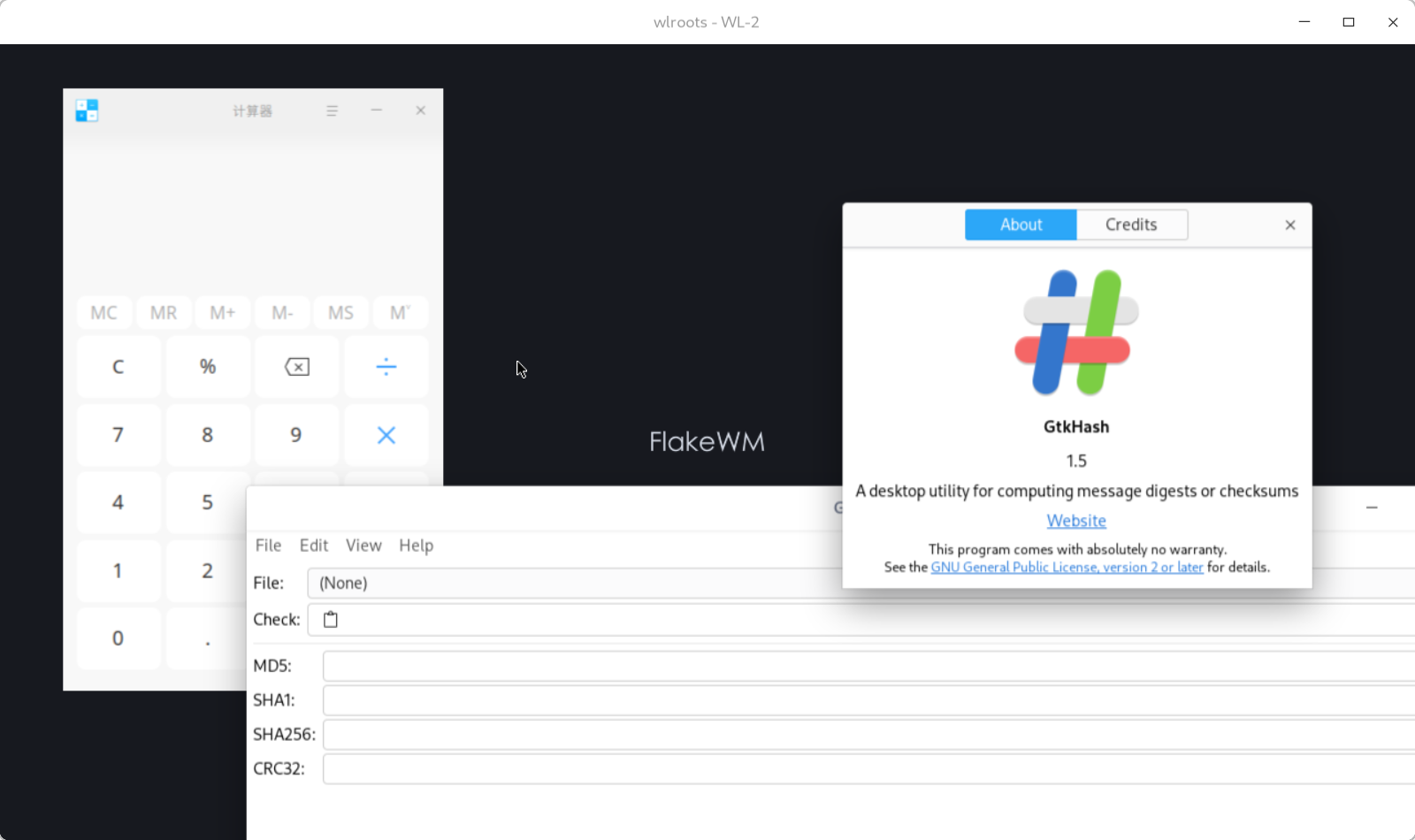
Task: Close the calculator window
Action: click(421, 111)
